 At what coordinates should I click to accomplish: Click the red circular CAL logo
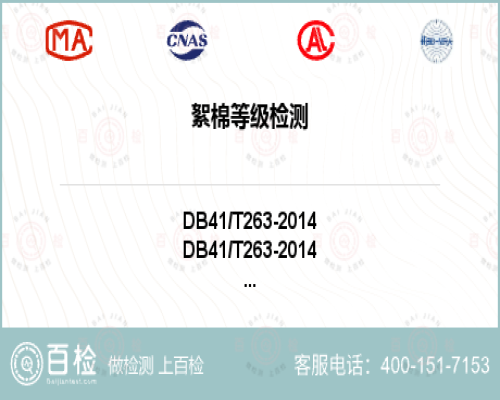316,40
